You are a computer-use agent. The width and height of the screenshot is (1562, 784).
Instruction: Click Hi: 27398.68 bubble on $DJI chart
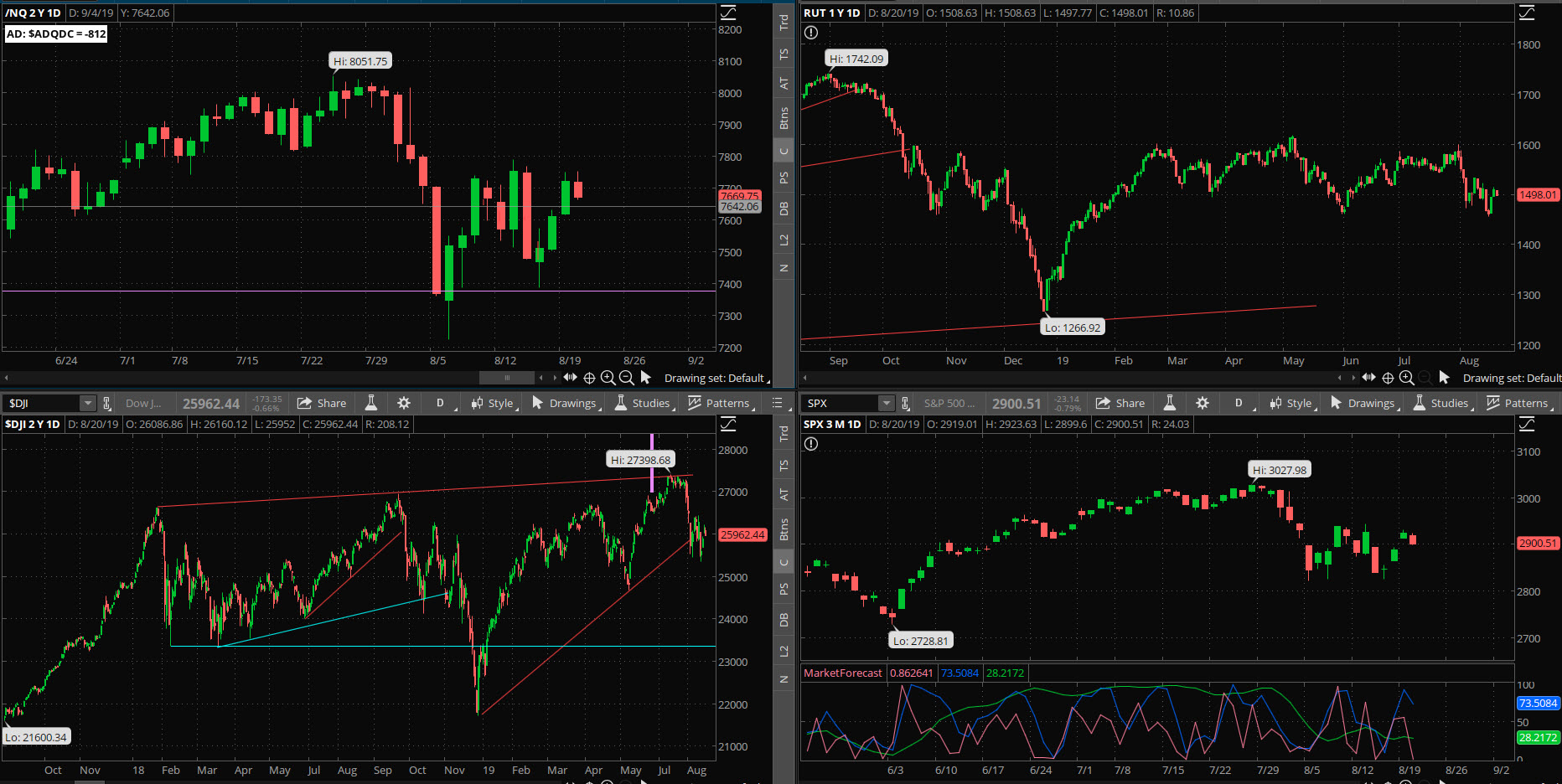coord(641,460)
